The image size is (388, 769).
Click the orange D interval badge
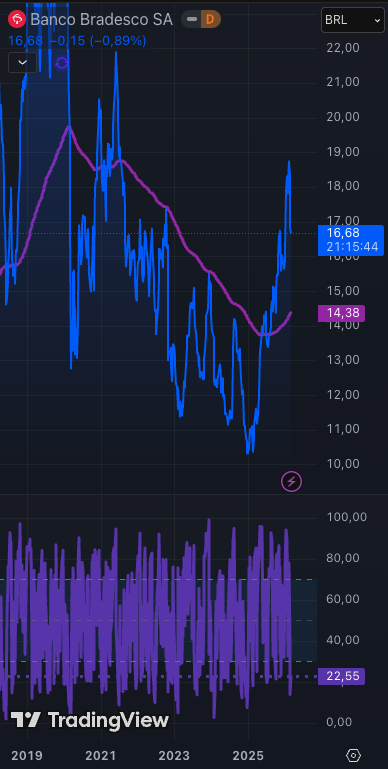(x=211, y=20)
